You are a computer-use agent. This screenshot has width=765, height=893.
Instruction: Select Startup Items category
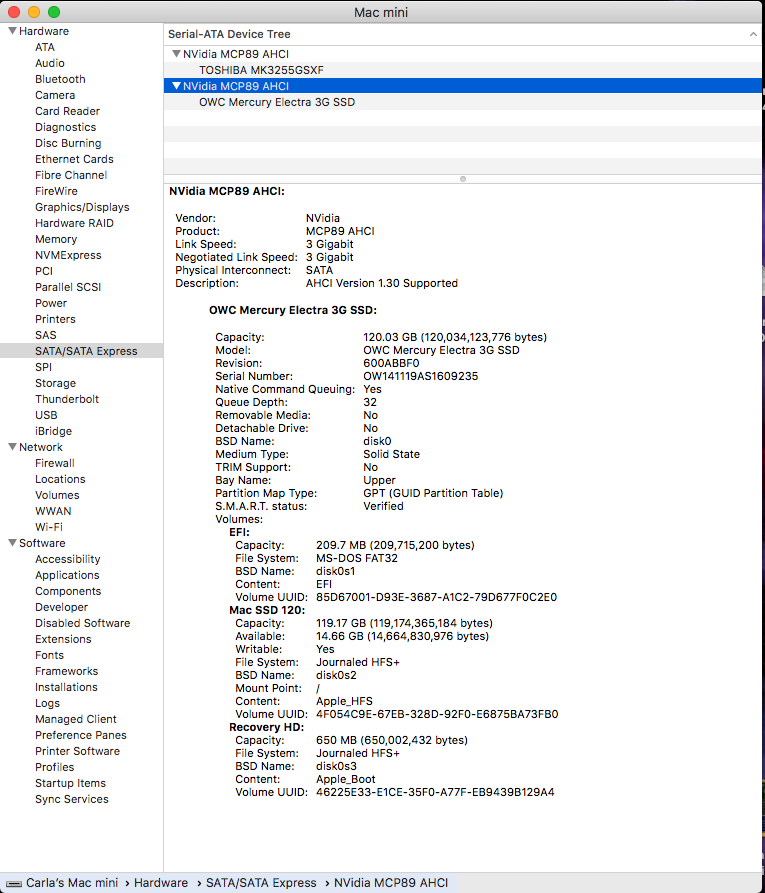pyautogui.click(x=71, y=783)
